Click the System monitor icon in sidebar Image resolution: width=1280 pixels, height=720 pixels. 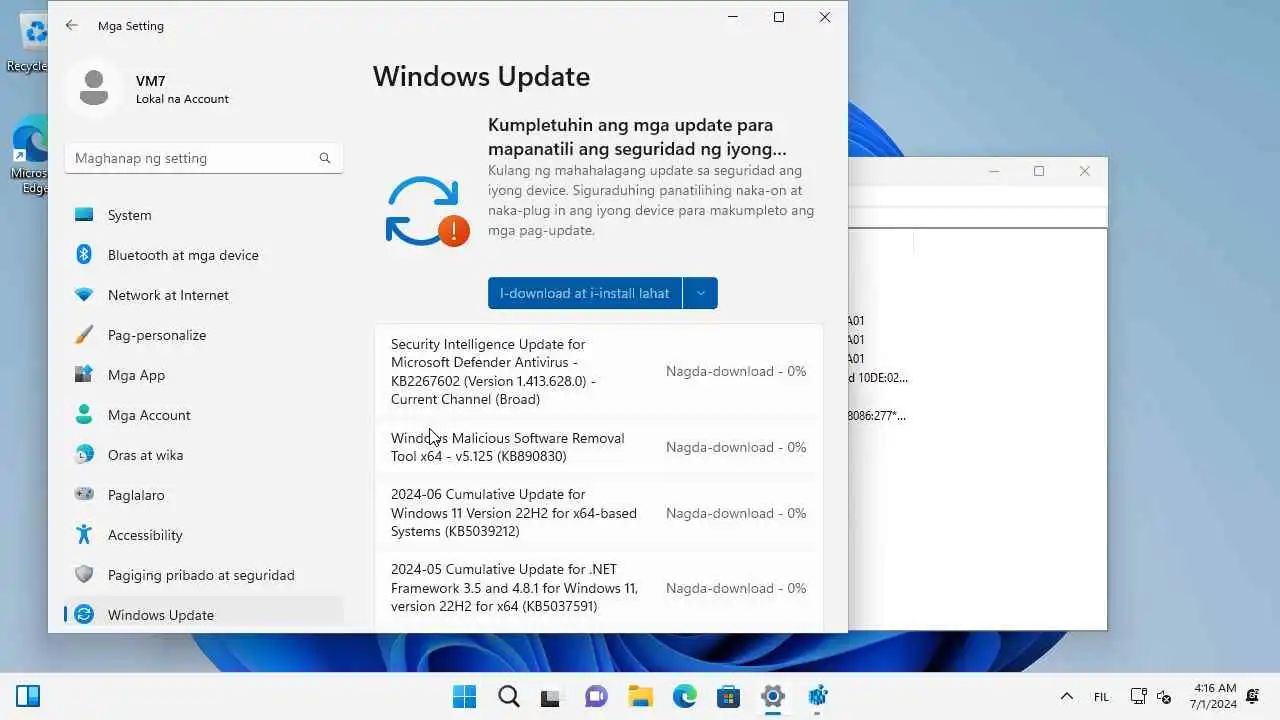[x=84, y=215]
